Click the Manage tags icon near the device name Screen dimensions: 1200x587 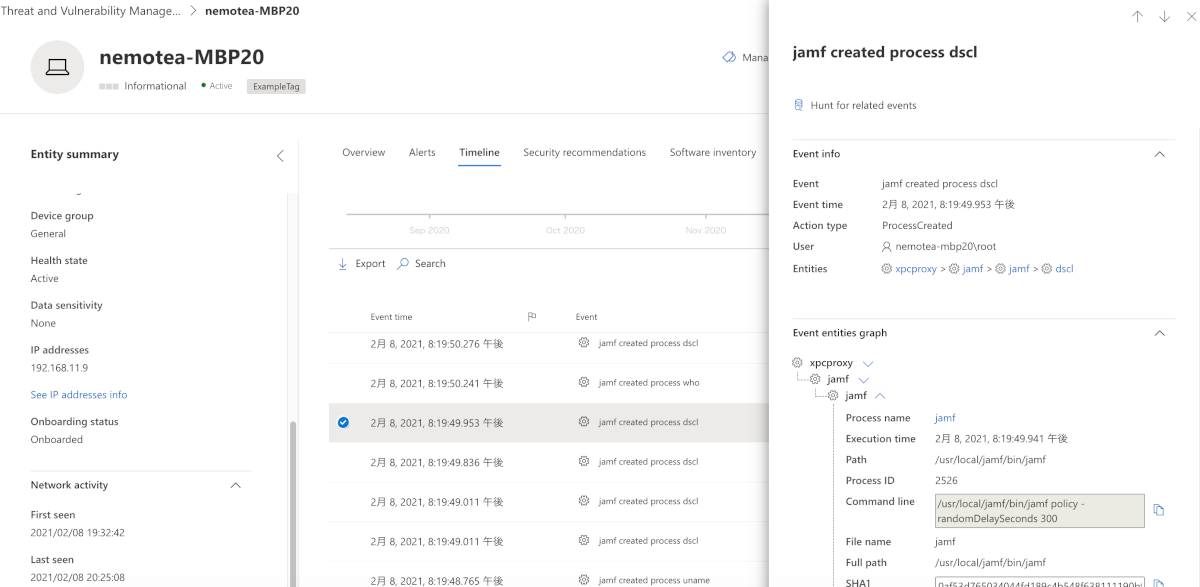coord(729,57)
